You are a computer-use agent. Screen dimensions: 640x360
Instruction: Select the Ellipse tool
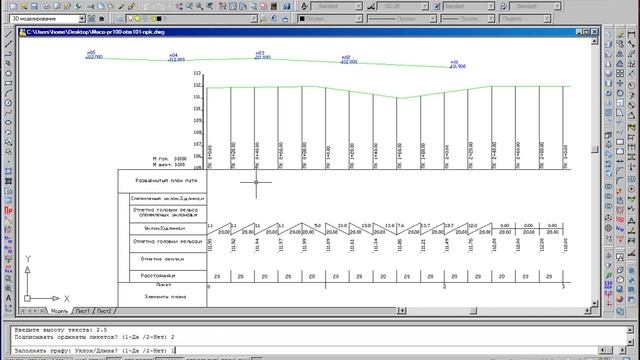coord(8,122)
